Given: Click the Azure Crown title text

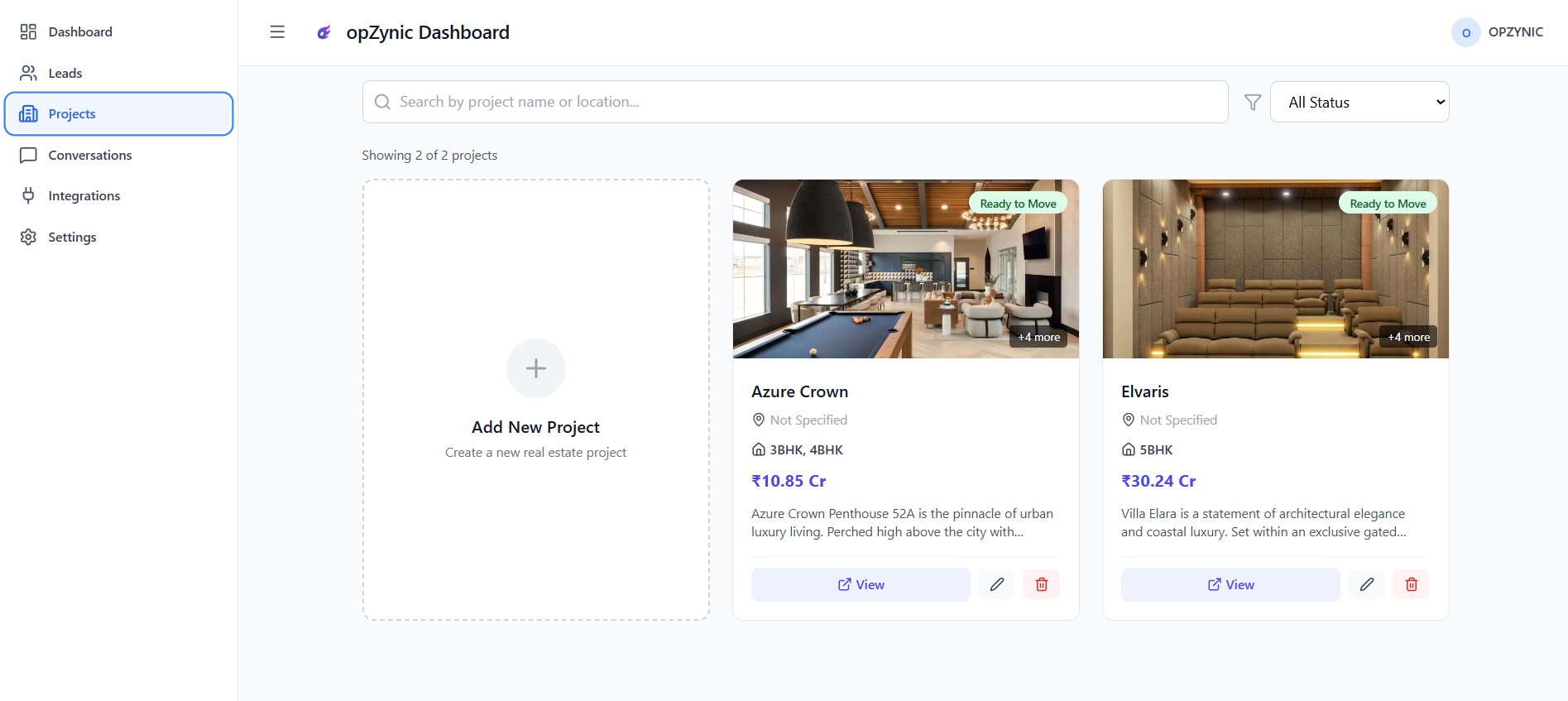Looking at the screenshot, I should [x=799, y=391].
